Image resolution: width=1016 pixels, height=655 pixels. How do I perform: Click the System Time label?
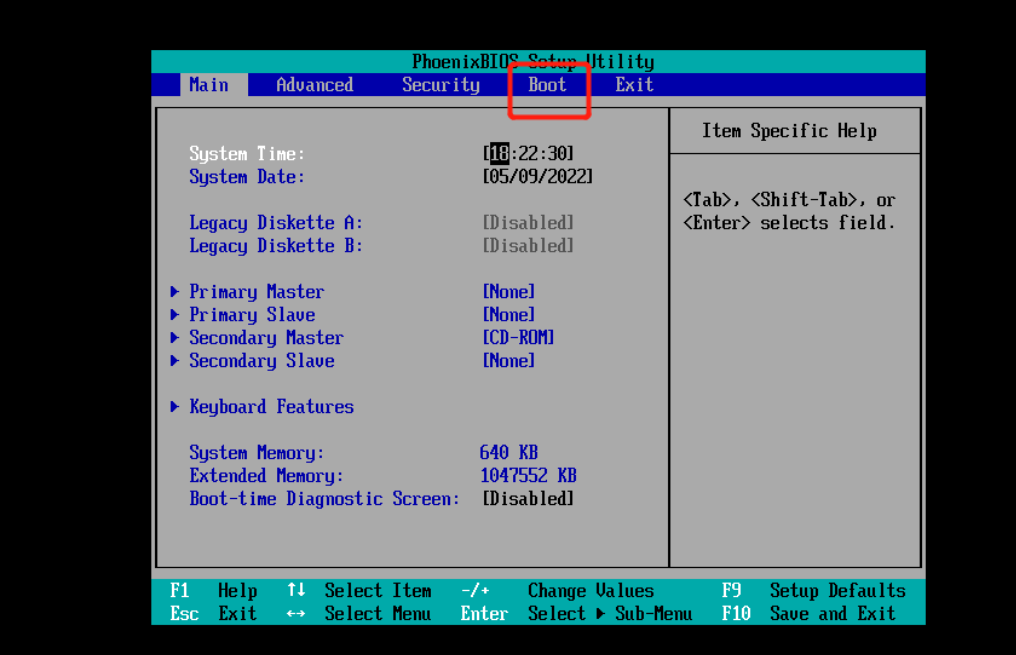[x=247, y=154]
